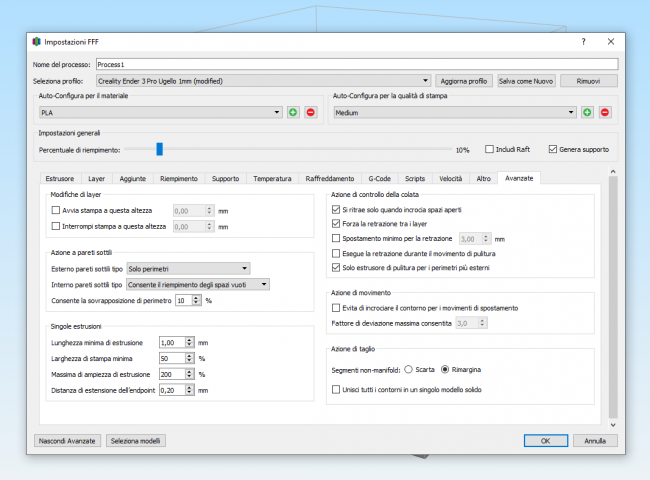This screenshot has height=480, width=650.
Task: Select the Scarta radio option
Action: coord(409,369)
